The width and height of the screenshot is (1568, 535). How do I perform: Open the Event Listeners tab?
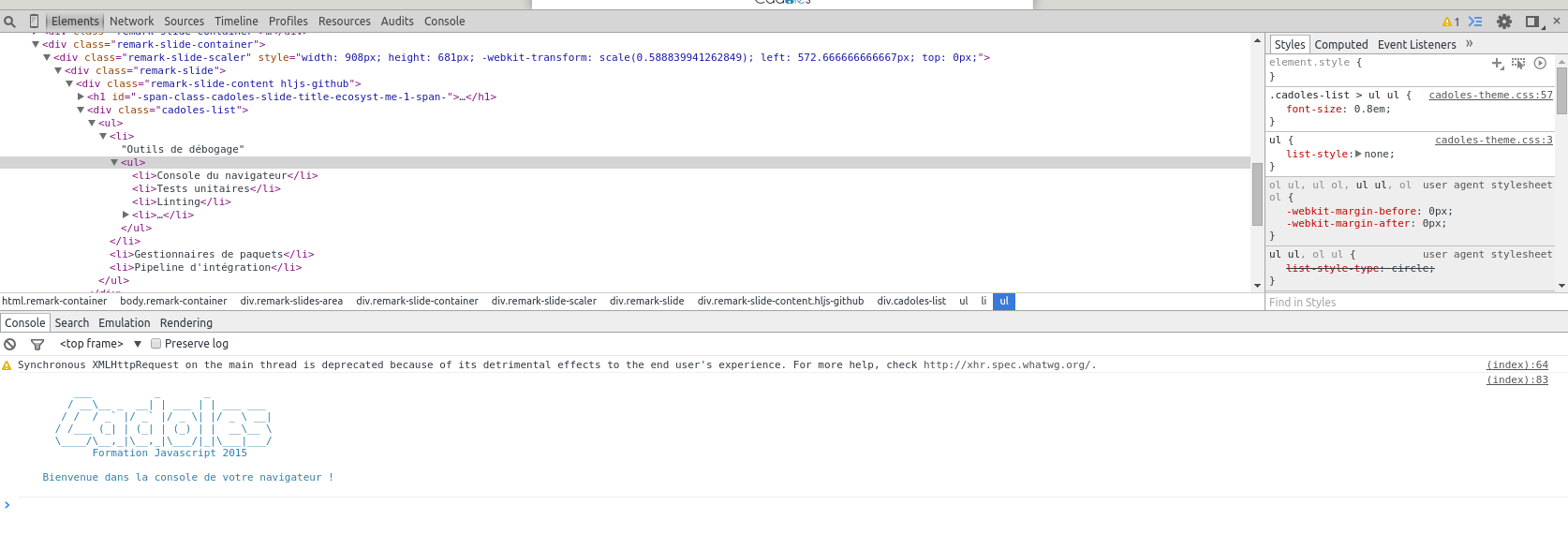click(1416, 44)
